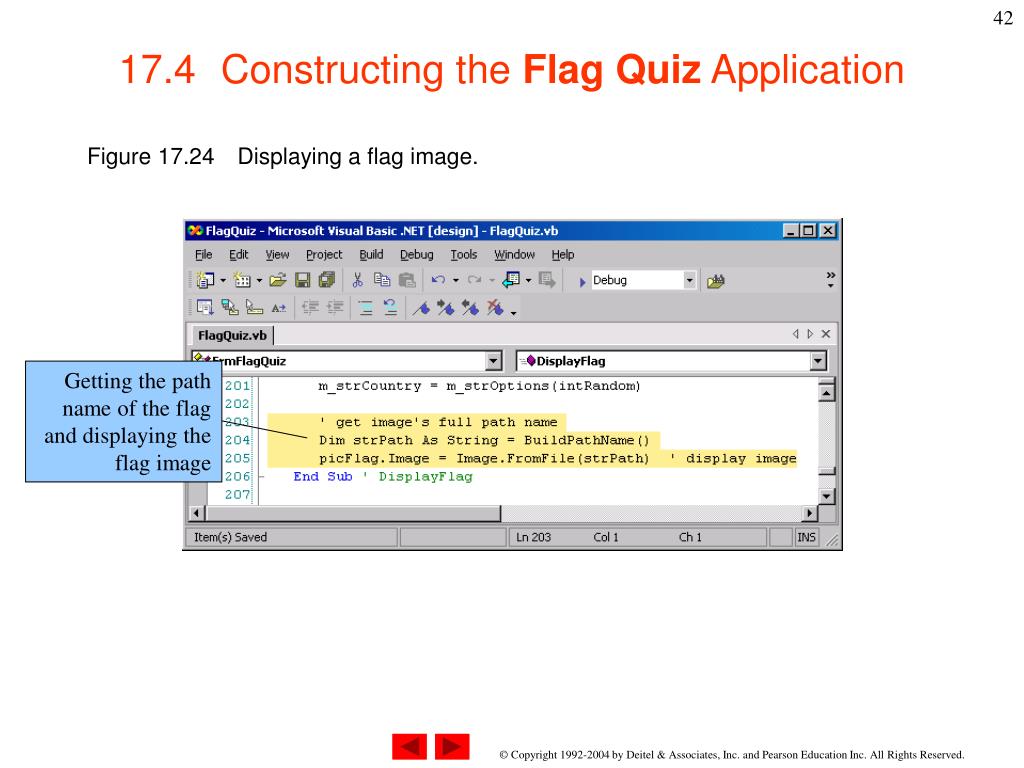Open the Project menu

click(x=324, y=255)
